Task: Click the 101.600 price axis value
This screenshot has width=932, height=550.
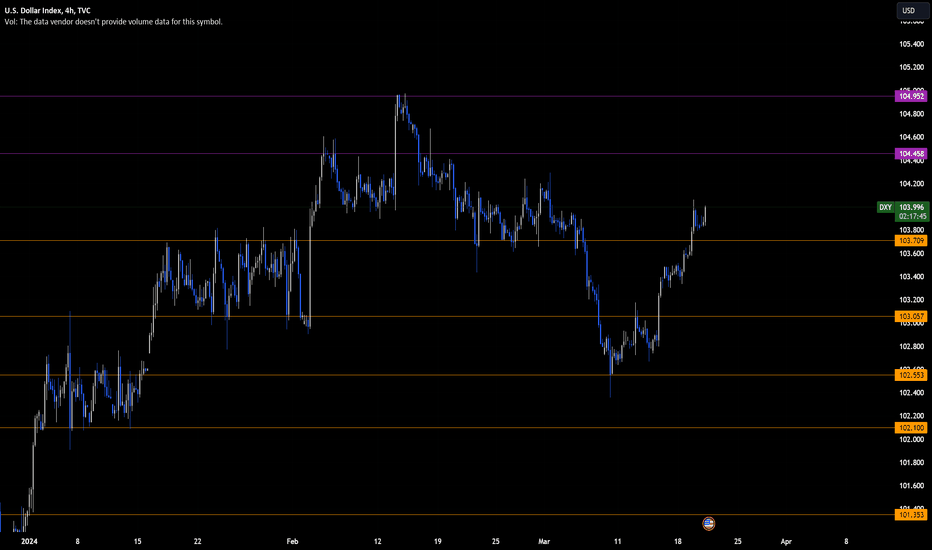Action: pyautogui.click(x=912, y=486)
